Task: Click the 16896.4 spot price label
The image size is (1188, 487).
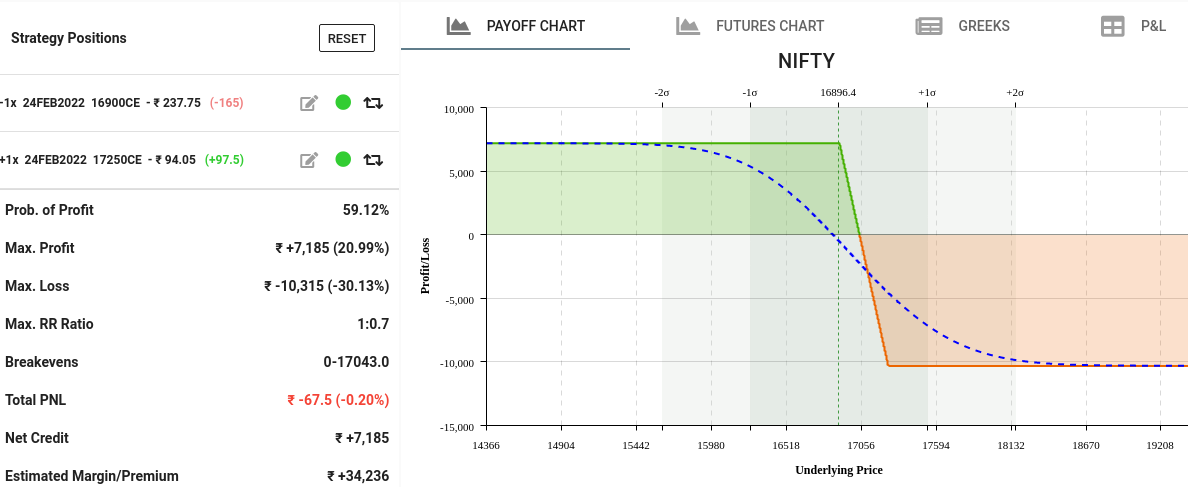Action: pyautogui.click(x=838, y=92)
